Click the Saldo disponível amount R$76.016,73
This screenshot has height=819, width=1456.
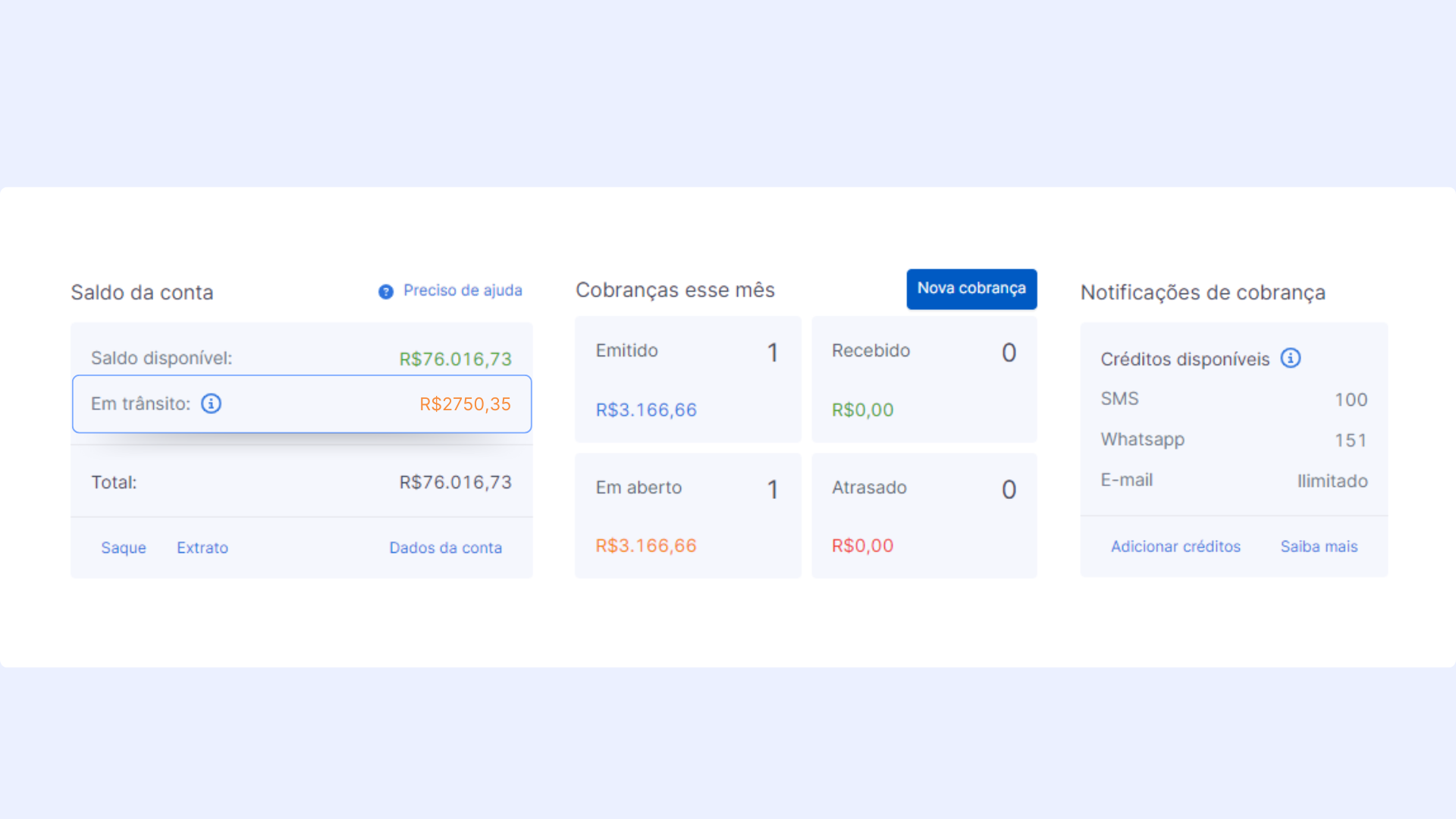(455, 359)
